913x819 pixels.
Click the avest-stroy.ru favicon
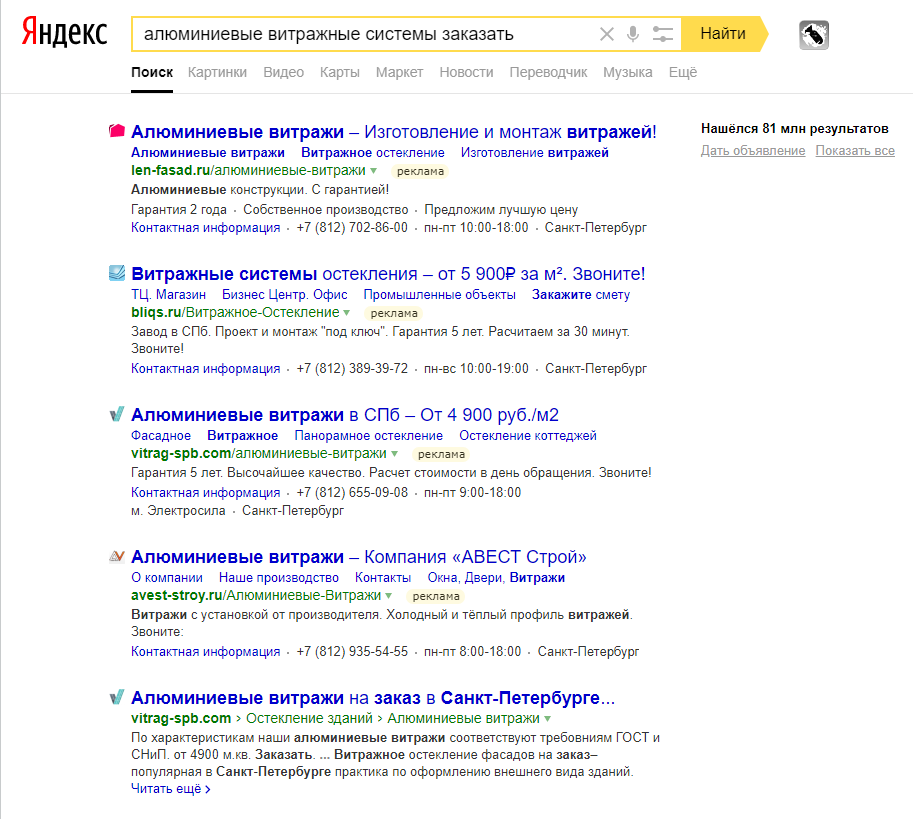point(117,556)
